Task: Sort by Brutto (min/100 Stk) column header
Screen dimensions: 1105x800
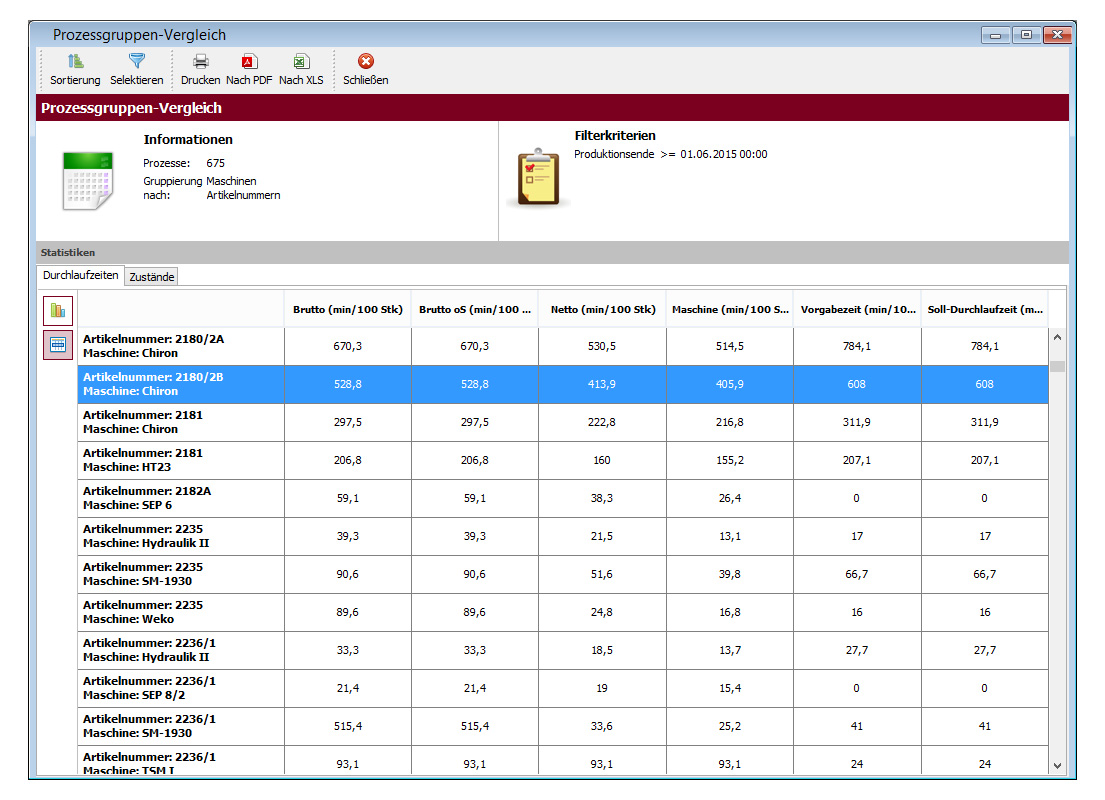Action: [348, 309]
